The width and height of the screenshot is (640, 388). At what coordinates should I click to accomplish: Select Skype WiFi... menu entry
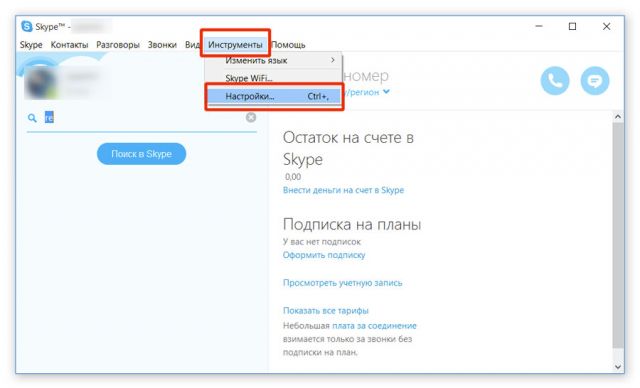[x=273, y=78]
